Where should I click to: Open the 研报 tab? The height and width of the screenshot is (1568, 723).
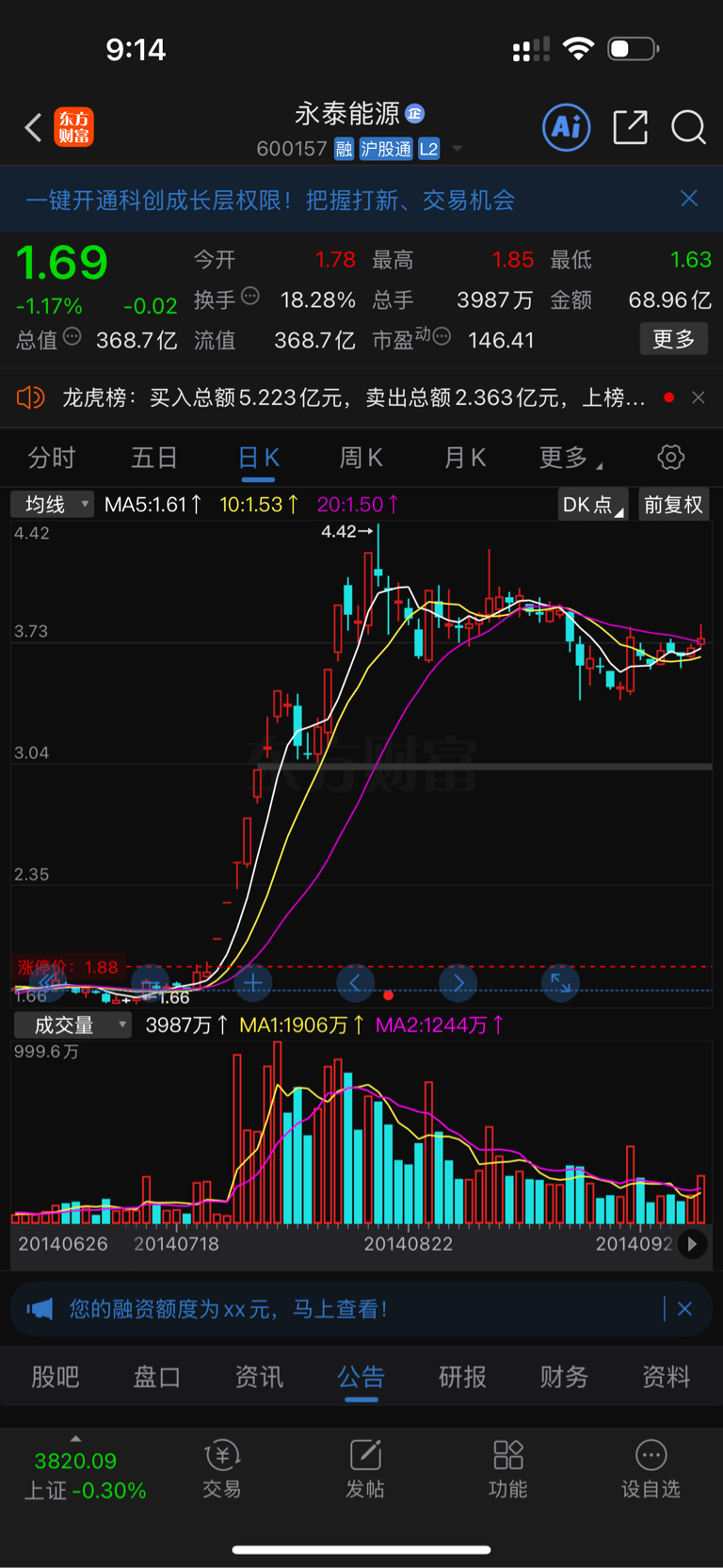point(462,1377)
